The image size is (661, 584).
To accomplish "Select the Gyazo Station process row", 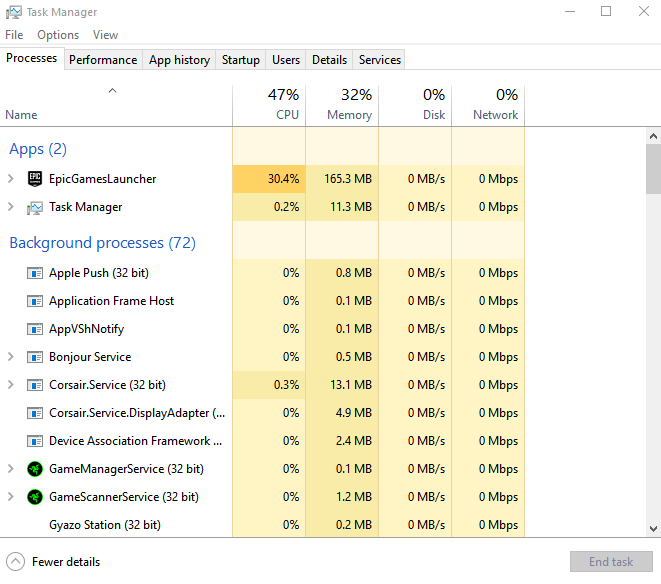I will coord(105,525).
